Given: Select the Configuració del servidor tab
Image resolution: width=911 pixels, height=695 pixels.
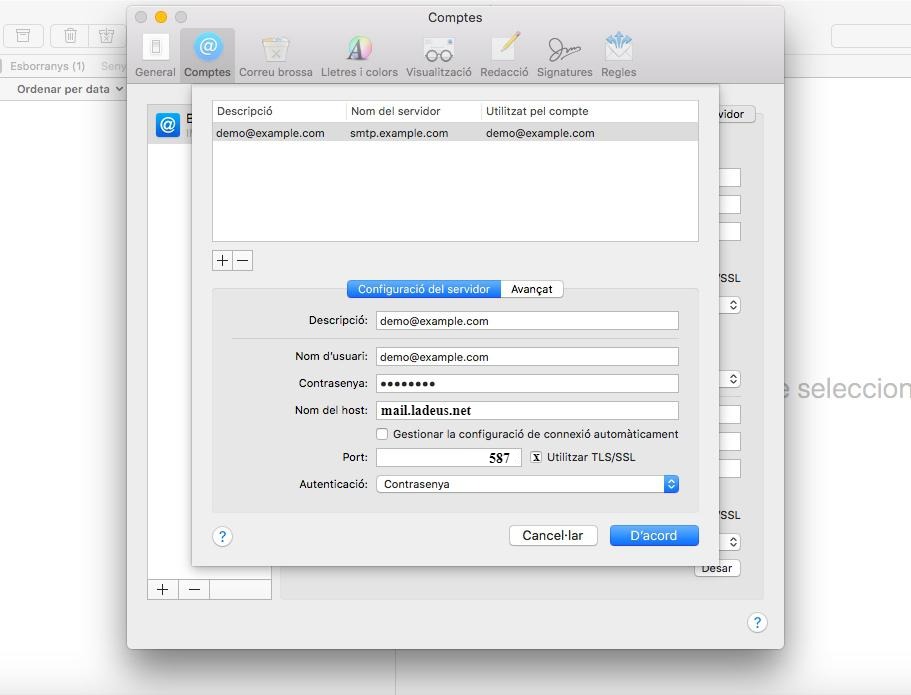Looking at the screenshot, I should click(423, 289).
